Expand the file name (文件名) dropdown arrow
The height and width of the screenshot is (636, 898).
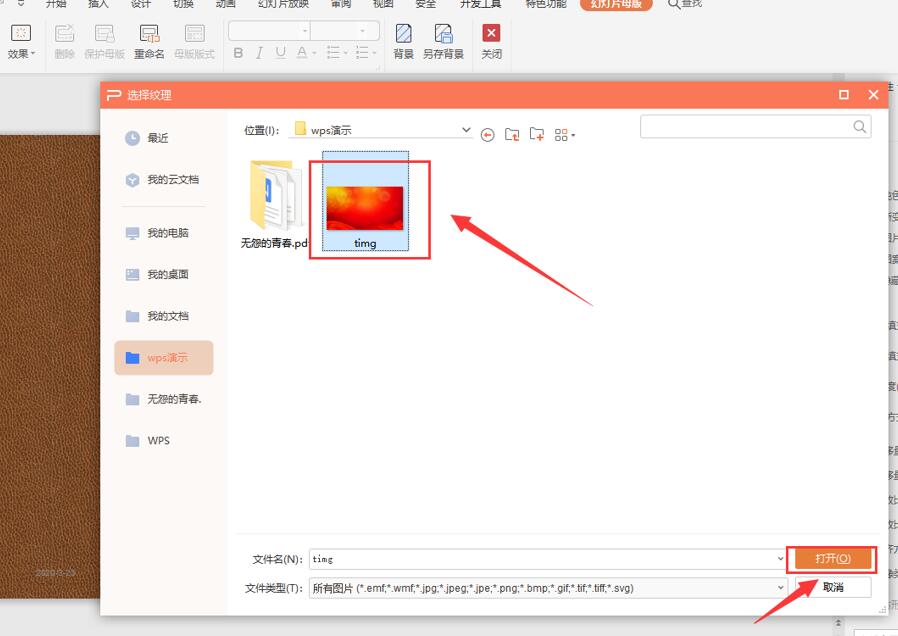[x=780, y=559]
